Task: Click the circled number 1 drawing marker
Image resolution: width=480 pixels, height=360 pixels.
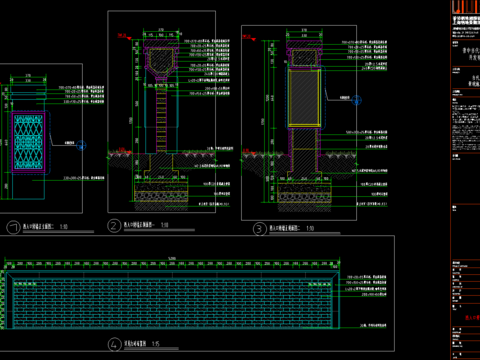Action: click(x=14, y=227)
